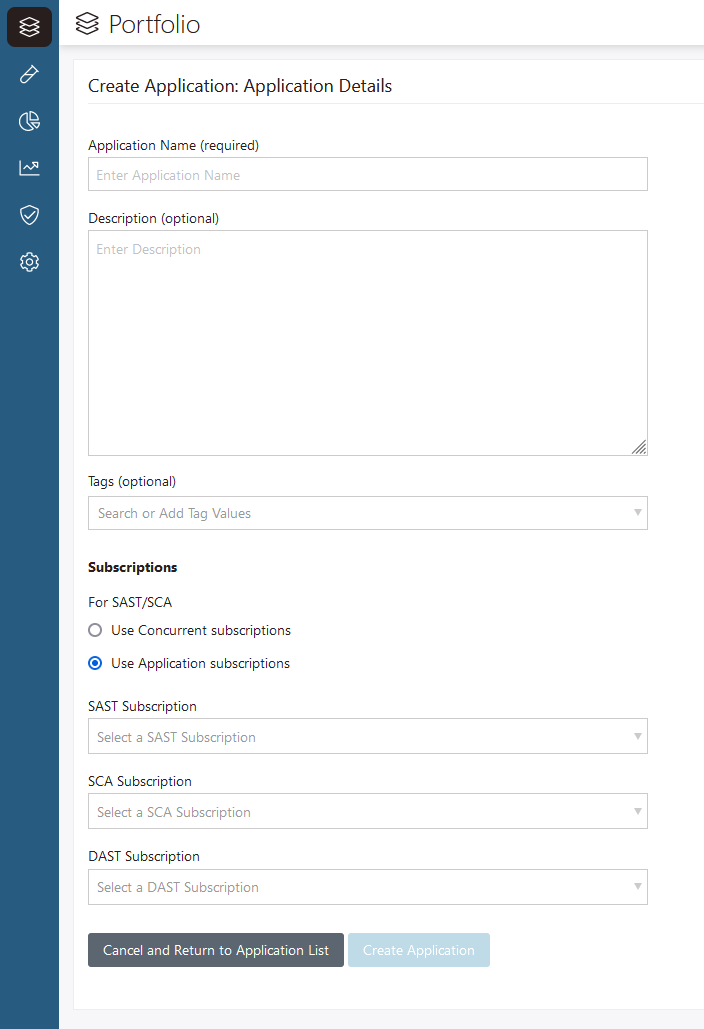Click the 'SCA Subscription' label
Viewport: 704px width, 1029px height.
(x=140, y=781)
